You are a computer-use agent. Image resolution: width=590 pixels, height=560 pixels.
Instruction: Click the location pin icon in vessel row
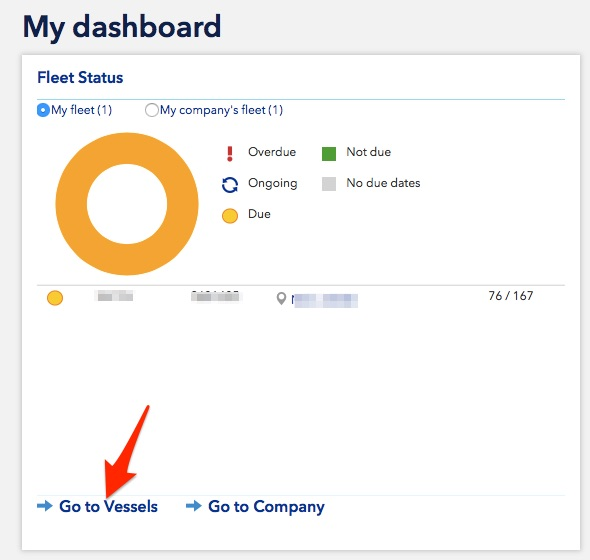click(x=281, y=299)
